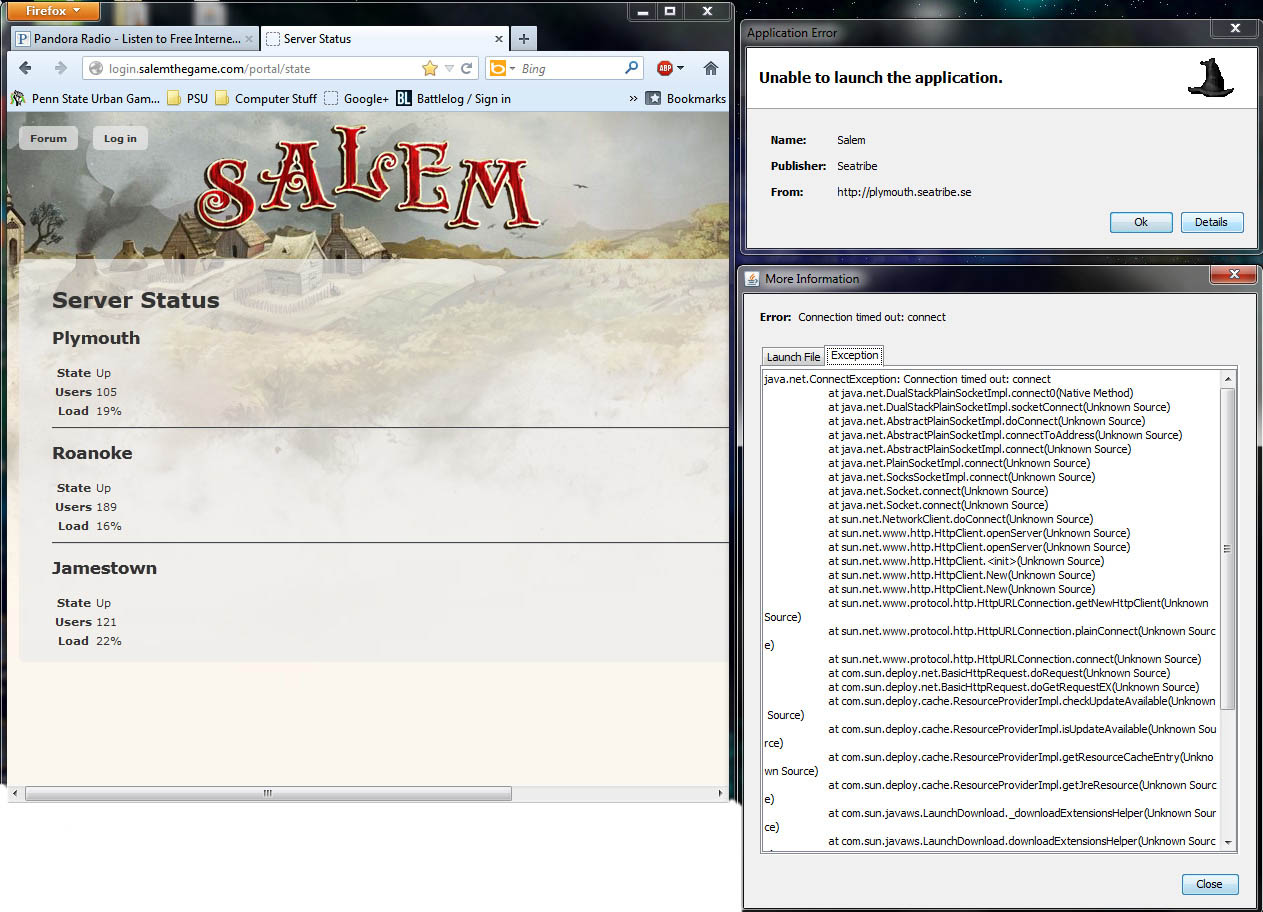
Task: Click the Plymouth server heading
Action: click(x=96, y=338)
